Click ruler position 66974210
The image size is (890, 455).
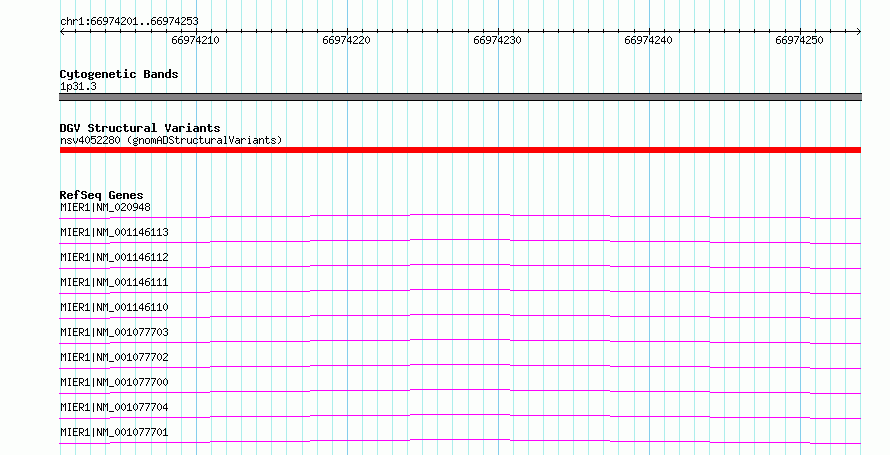(195, 40)
